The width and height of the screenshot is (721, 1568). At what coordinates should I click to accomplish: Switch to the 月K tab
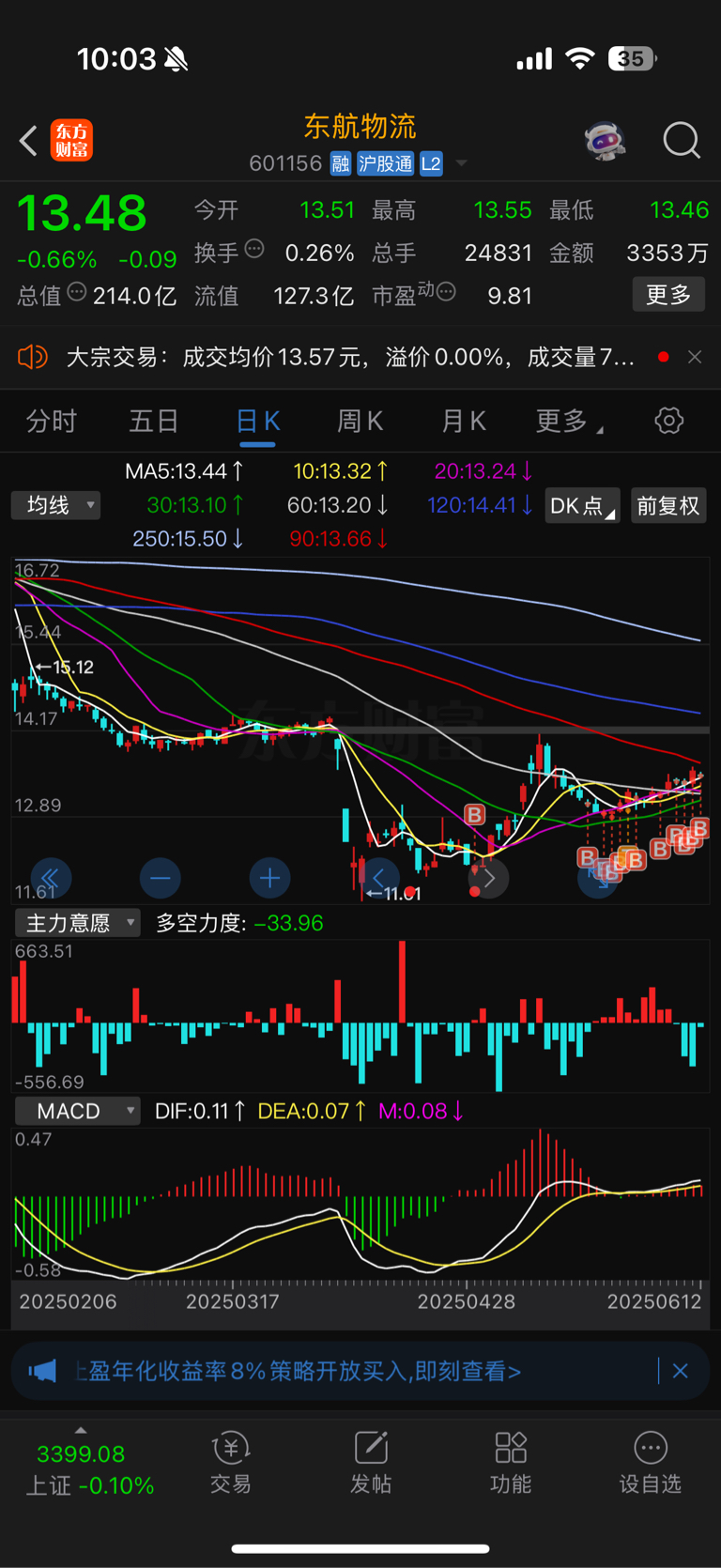(x=464, y=421)
